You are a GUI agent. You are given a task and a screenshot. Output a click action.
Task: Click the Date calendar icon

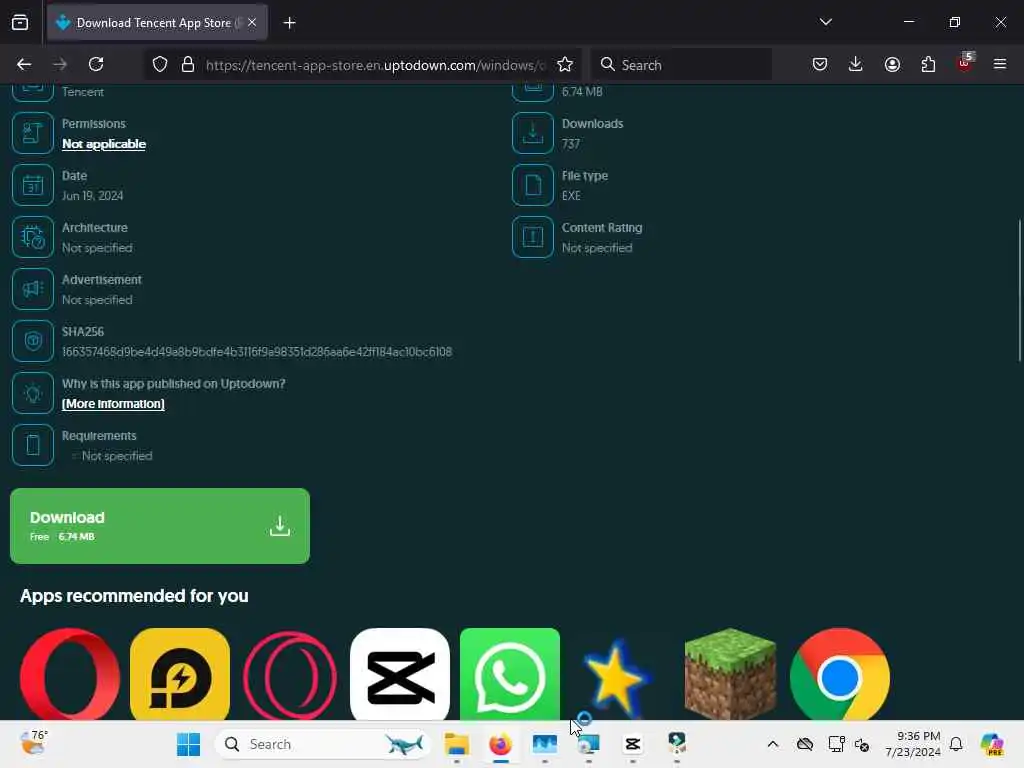click(33, 185)
